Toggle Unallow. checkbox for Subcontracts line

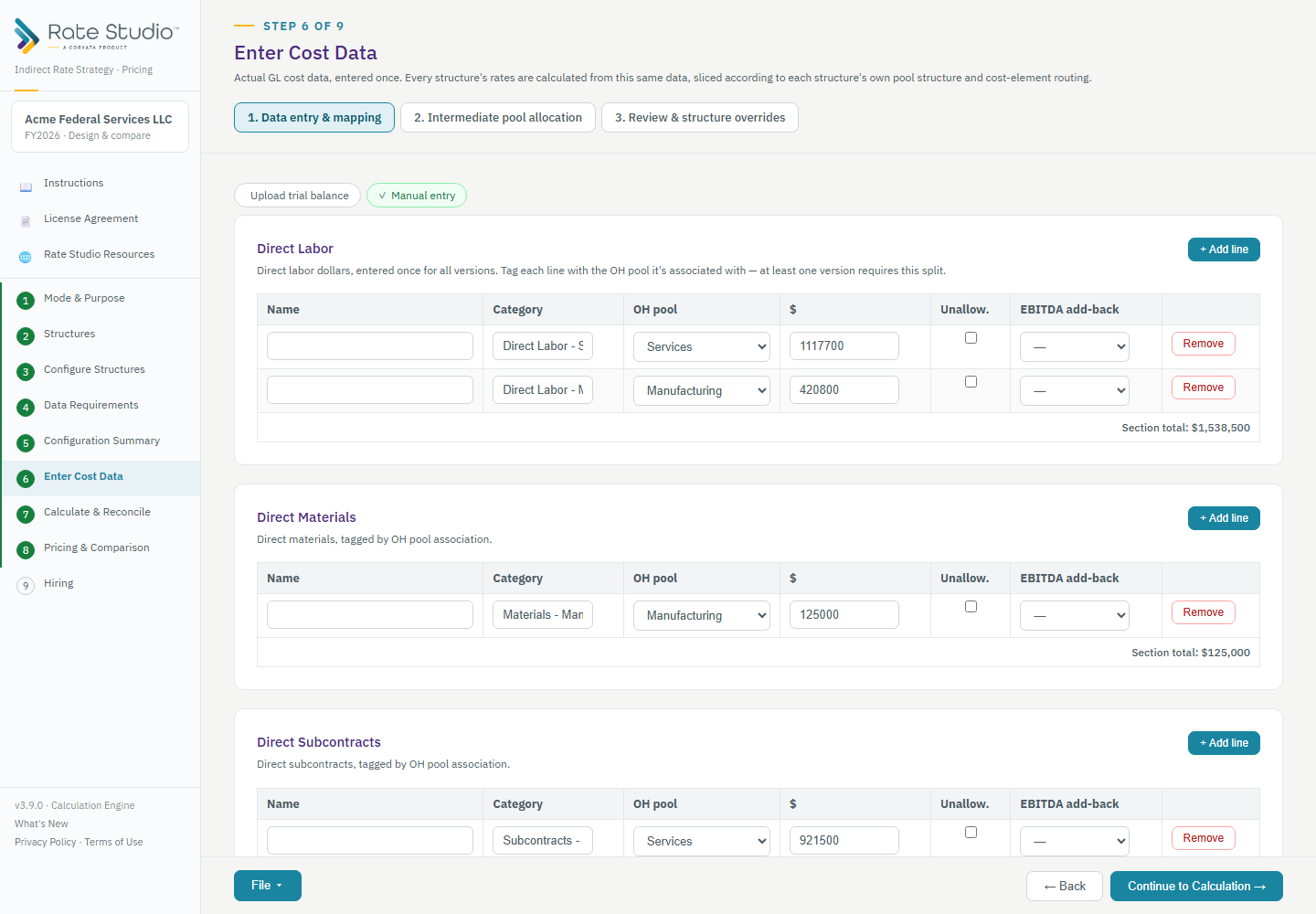[971, 833]
